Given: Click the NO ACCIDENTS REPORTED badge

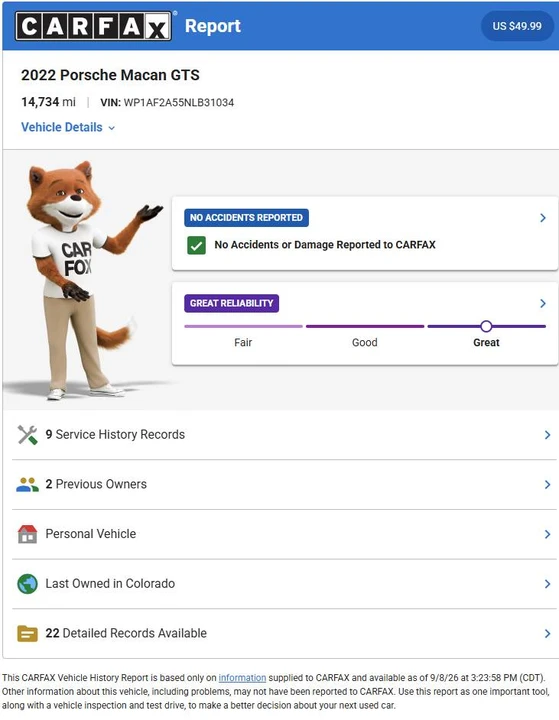Looking at the screenshot, I should (247, 218).
